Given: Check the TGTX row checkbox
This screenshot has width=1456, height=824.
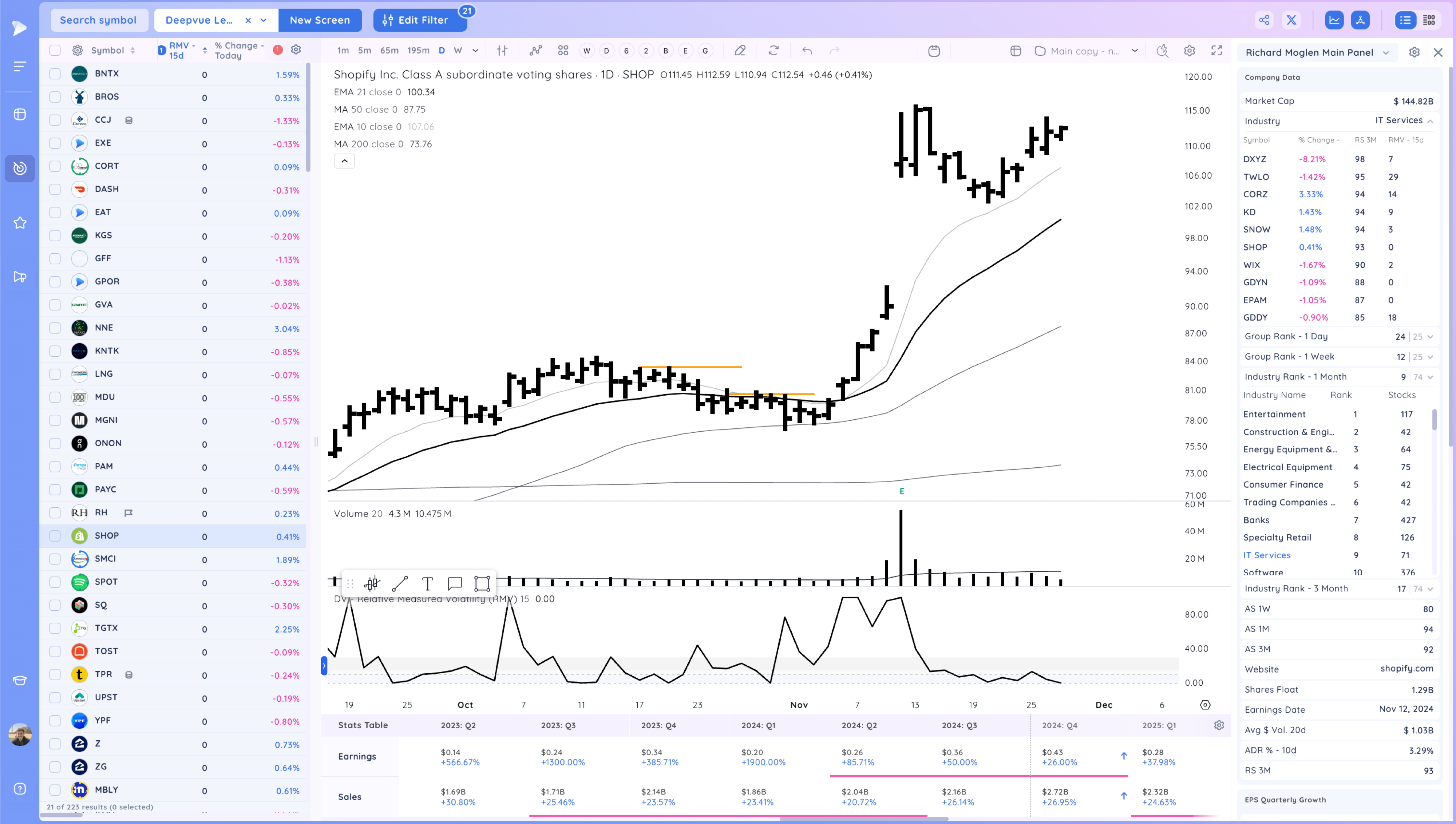Looking at the screenshot, I should [x=55, y=628].
